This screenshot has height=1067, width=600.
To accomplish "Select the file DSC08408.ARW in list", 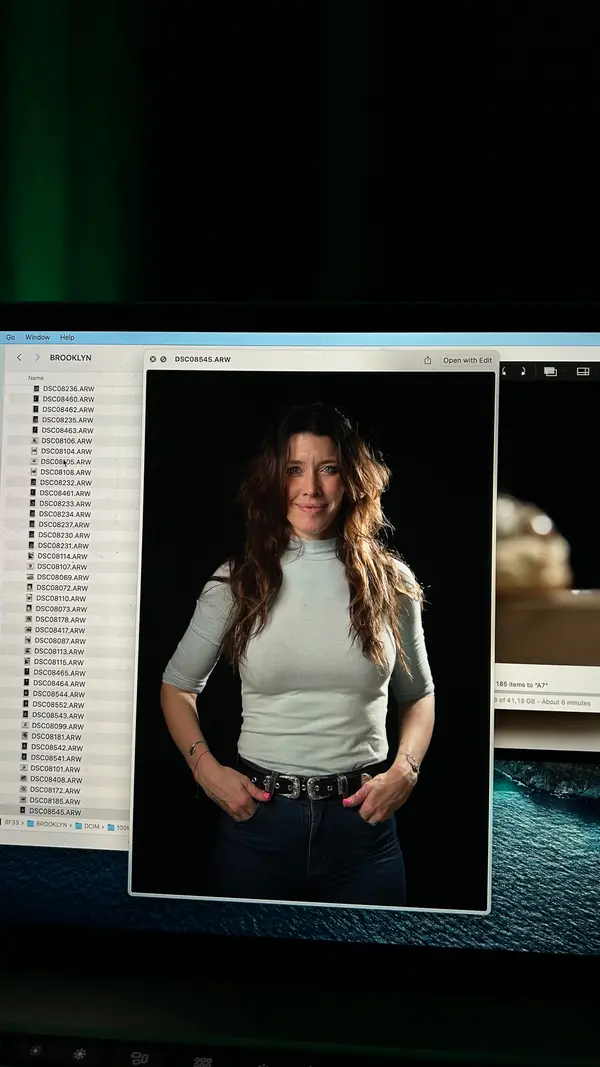I will click(56, 779).
